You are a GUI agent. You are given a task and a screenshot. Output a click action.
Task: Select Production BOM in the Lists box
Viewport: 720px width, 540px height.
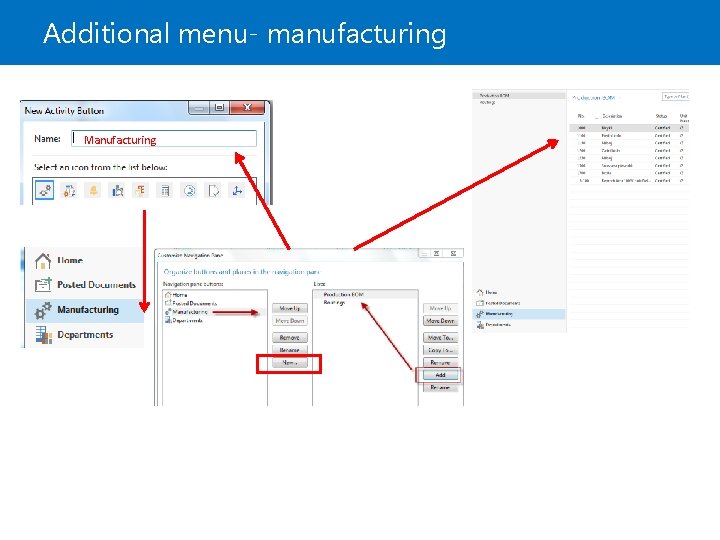pos(343,294)
